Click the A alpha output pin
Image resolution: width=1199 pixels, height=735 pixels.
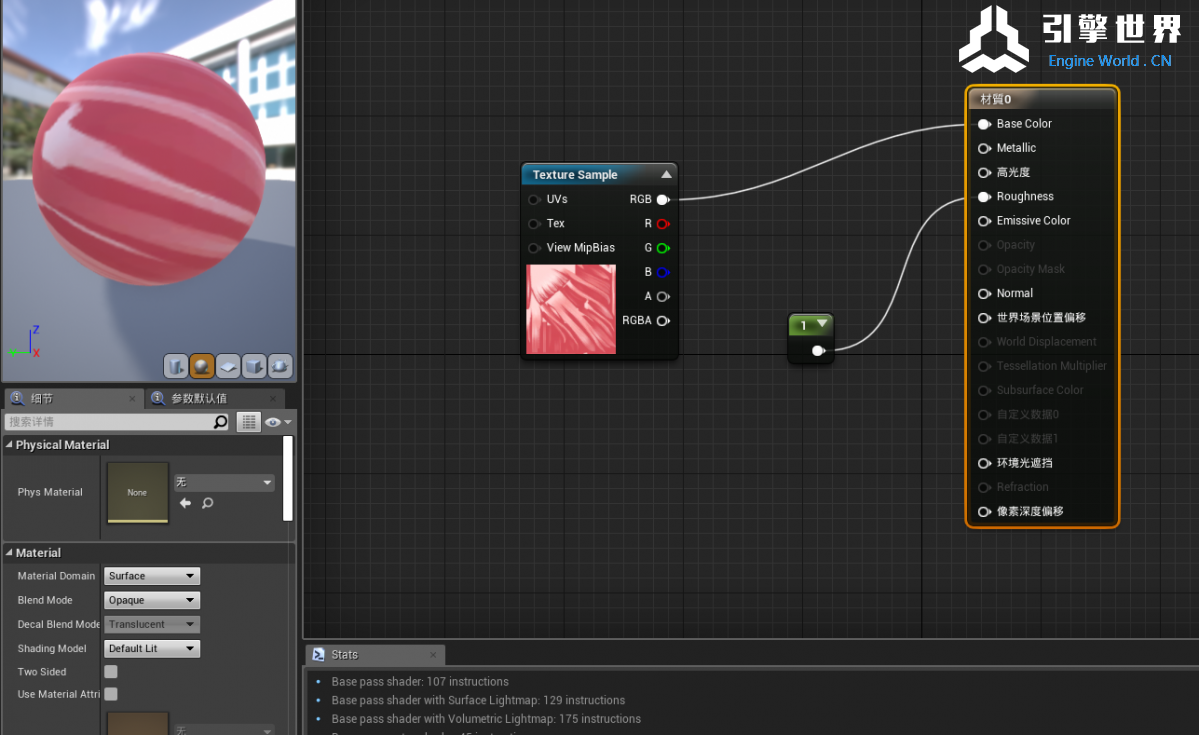click(x=663, y=297)
